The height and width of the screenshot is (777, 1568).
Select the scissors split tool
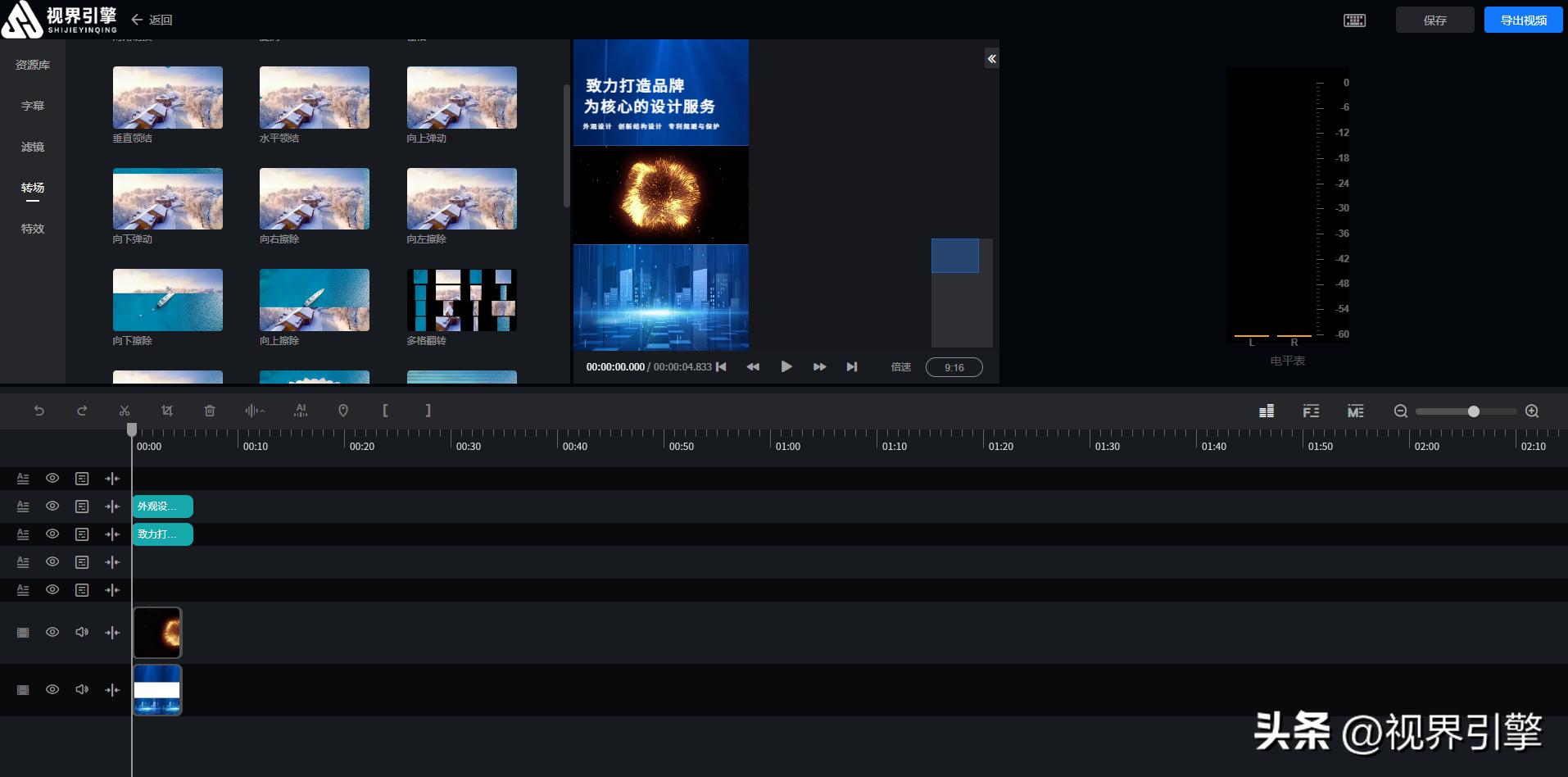click(125, 411)
